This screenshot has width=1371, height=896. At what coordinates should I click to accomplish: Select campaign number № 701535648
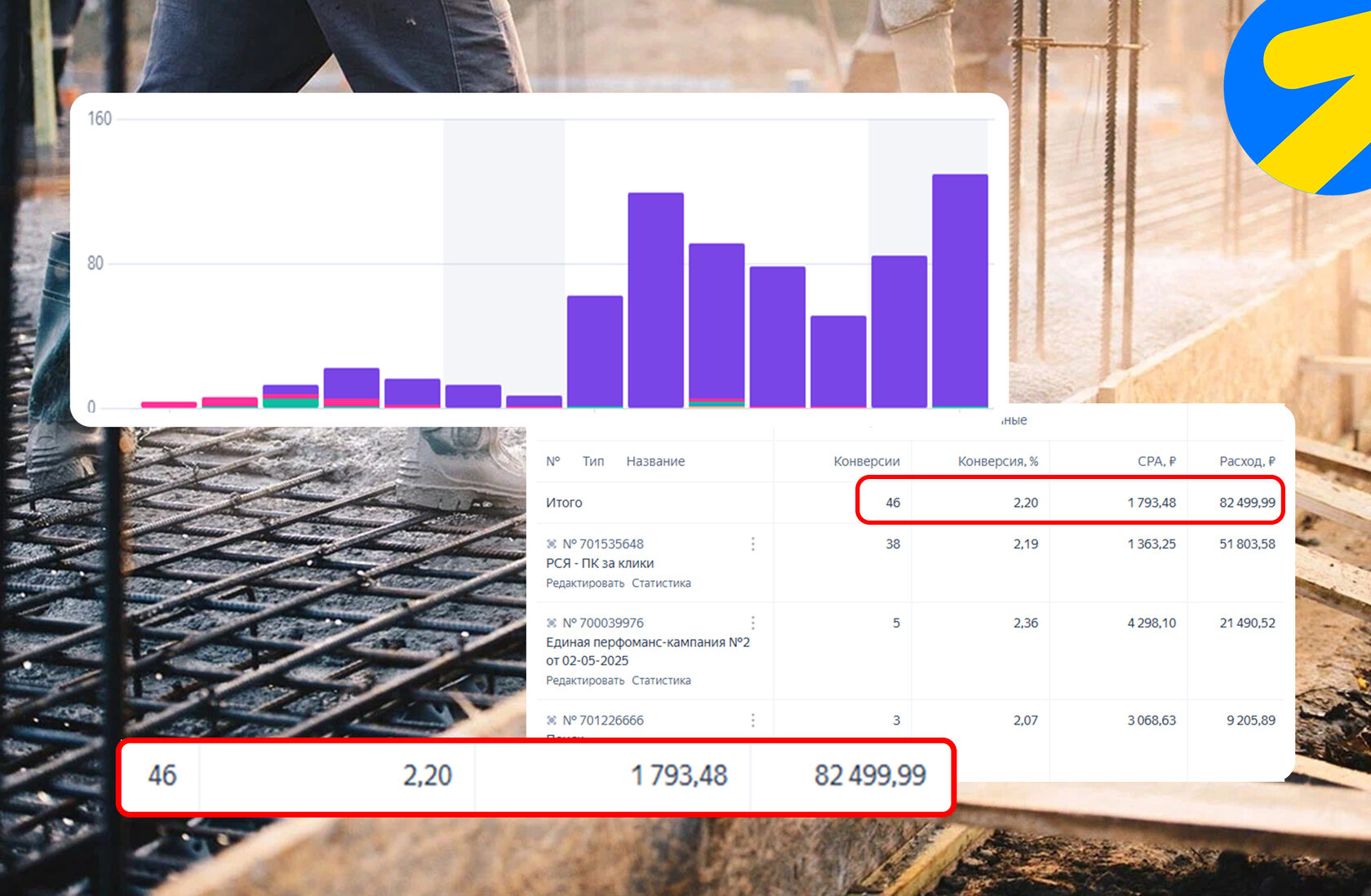coord(603,543)
